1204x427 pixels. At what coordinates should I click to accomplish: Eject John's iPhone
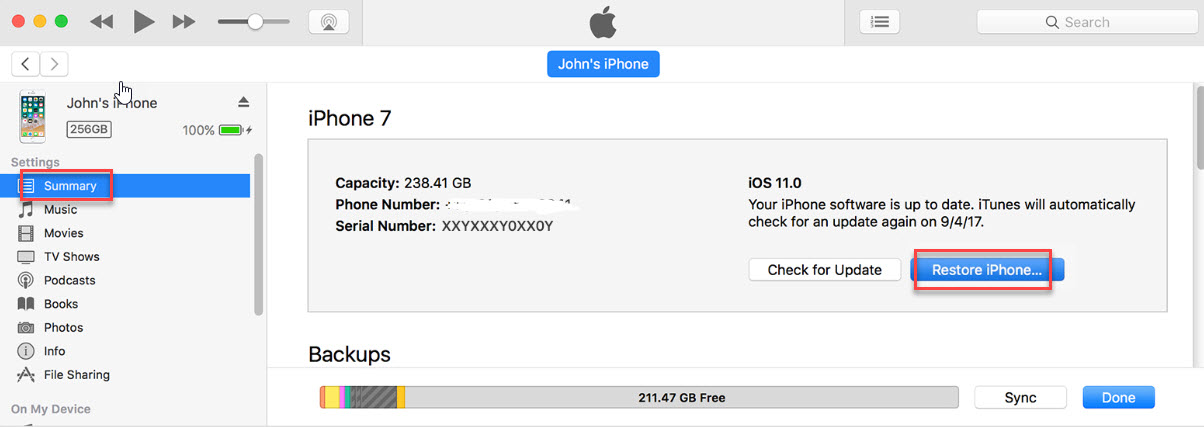243,102
